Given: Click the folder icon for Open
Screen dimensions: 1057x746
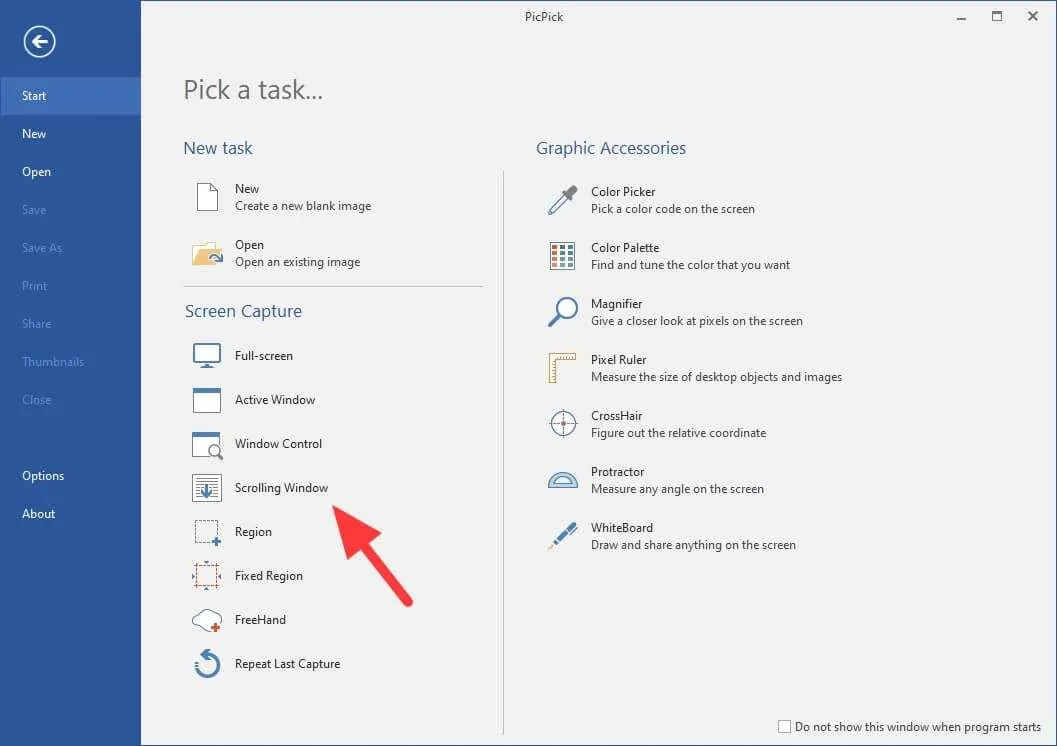Looking at the screenshot, I should point(207,253).
